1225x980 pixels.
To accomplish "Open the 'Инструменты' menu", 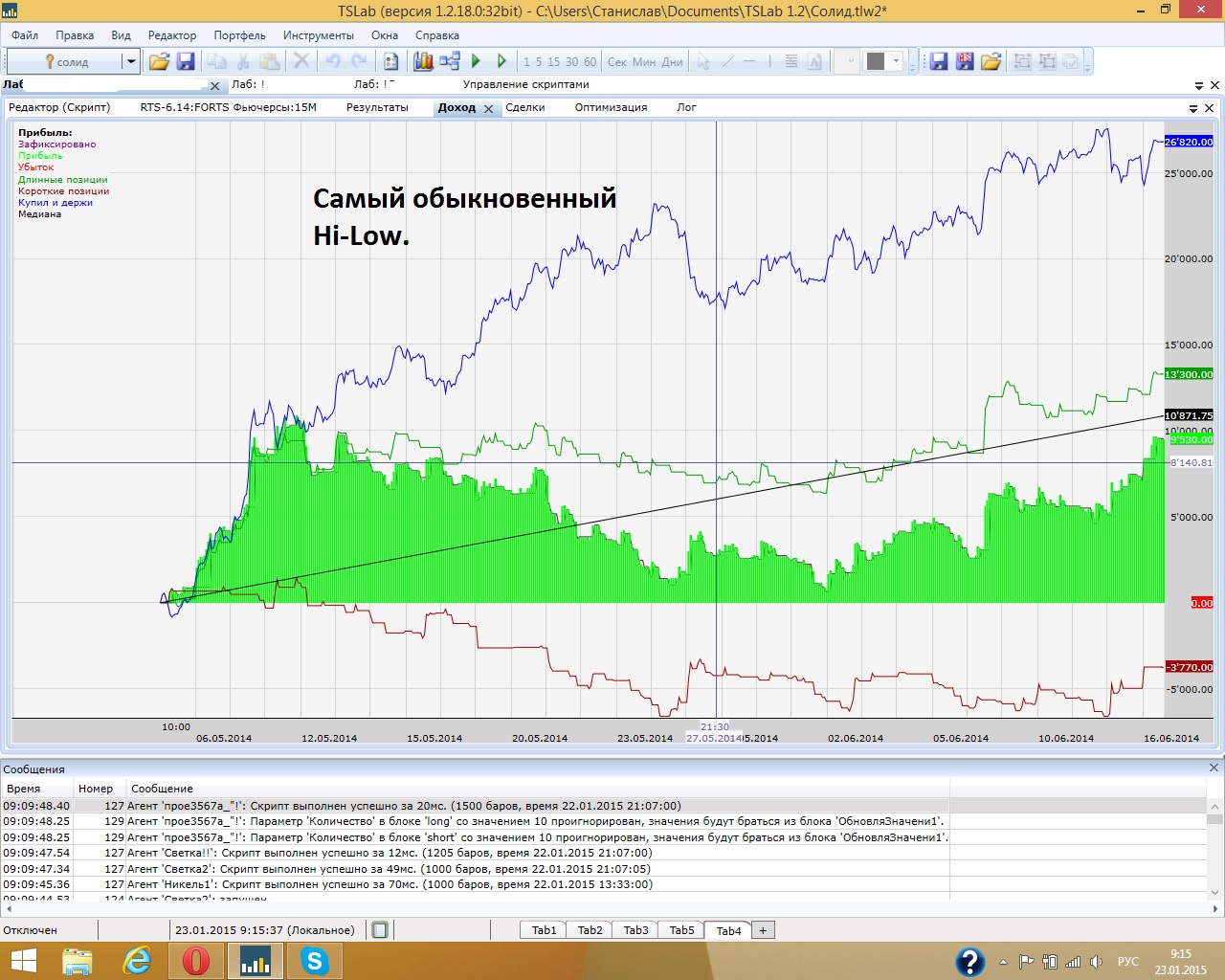I will (319, 35).
